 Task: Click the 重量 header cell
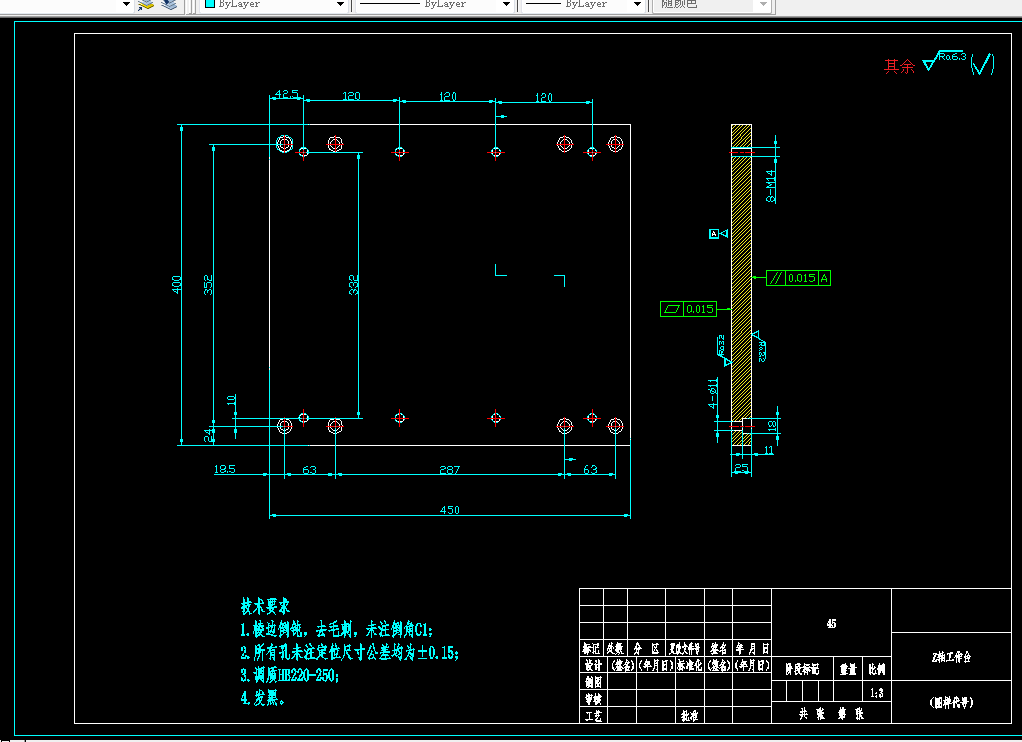(848, 669)
